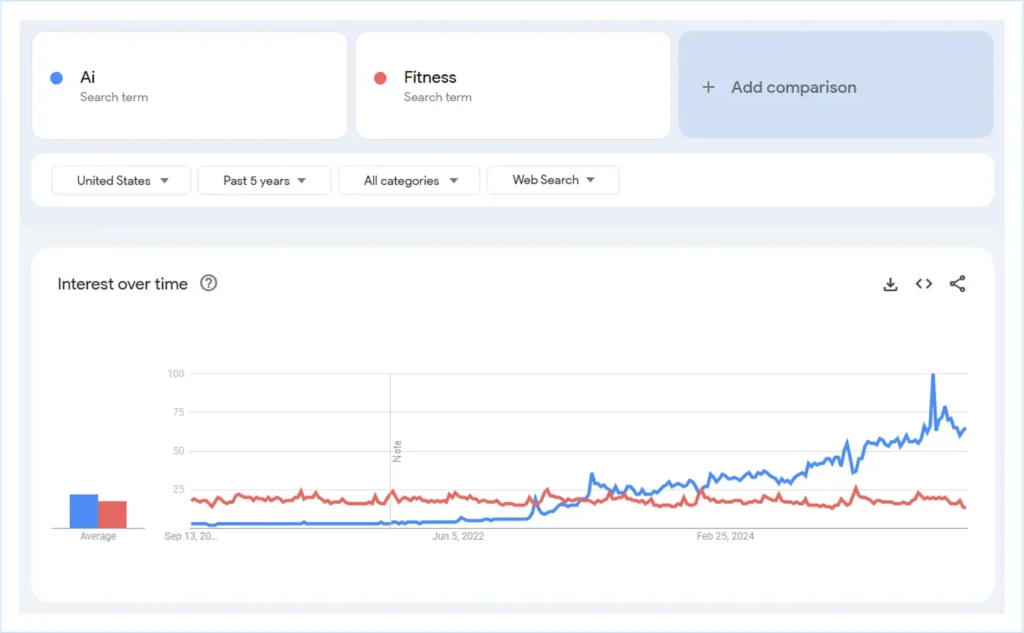The width and height of the screenshot is (1024, 633).
Task: Toggle the Fitness search term selection
Action: point(512,84)
